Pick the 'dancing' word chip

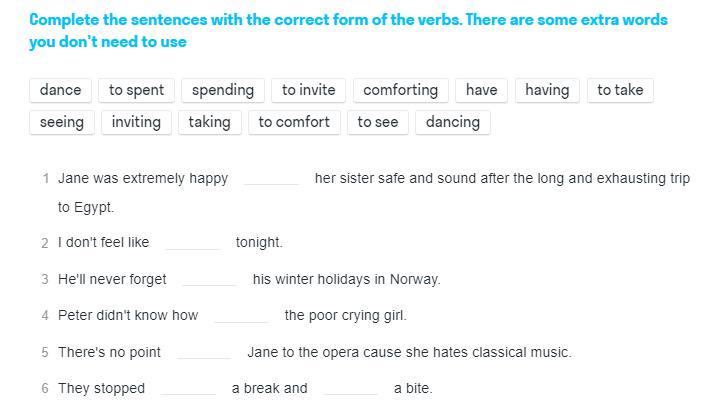pyautogui.click(x=453, y=122)
